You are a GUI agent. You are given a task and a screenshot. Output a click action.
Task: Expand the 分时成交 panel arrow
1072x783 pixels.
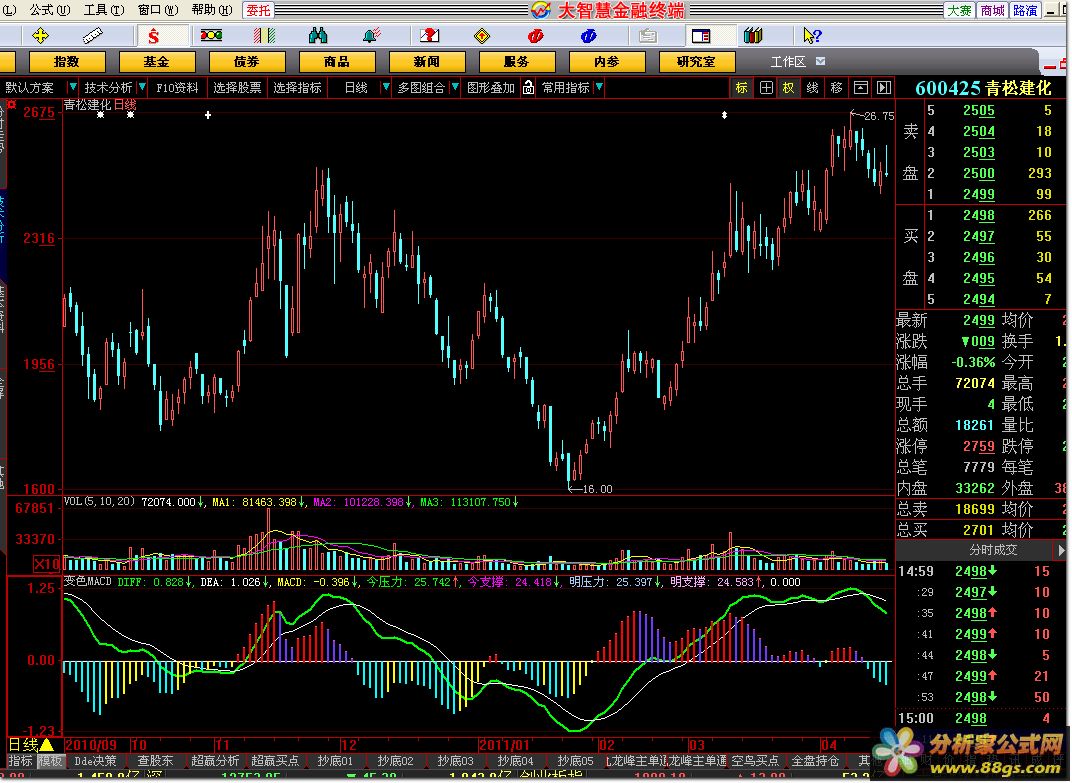click(x=1061, y=550)
